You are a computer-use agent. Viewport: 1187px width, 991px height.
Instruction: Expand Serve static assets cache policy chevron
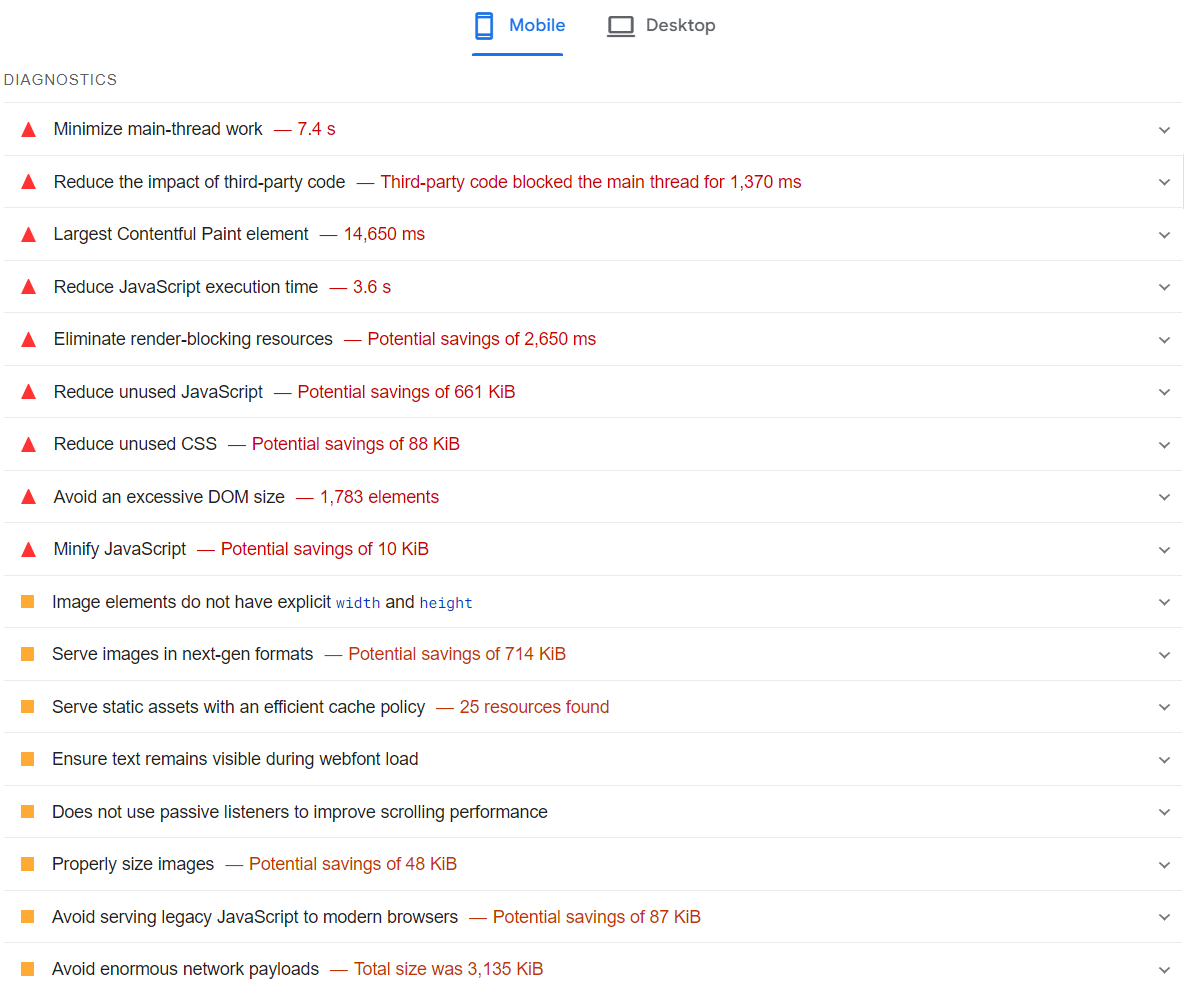click(x=1164, y=707)
